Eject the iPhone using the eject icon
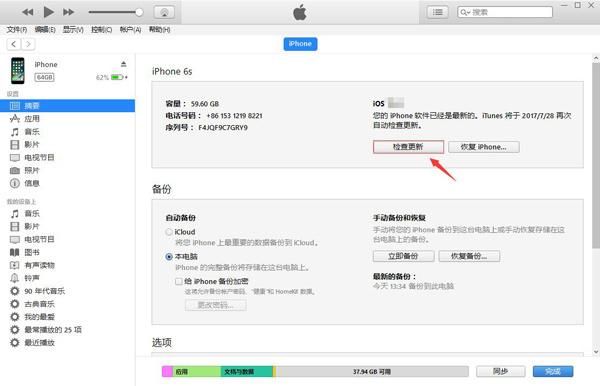Screen dimensions: 600x386 [124, 64]
